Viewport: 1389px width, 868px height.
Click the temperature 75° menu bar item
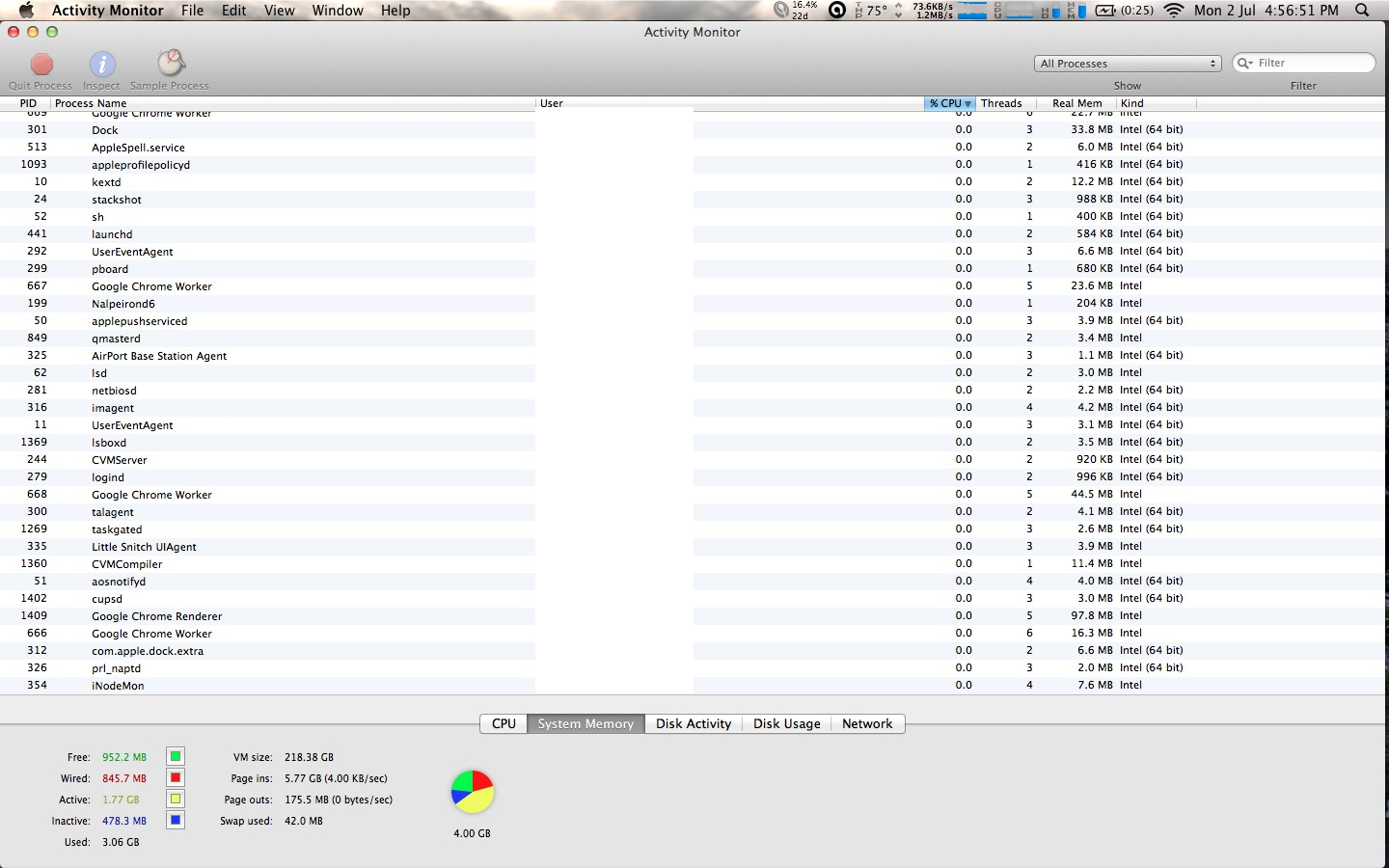click(870, 10)
